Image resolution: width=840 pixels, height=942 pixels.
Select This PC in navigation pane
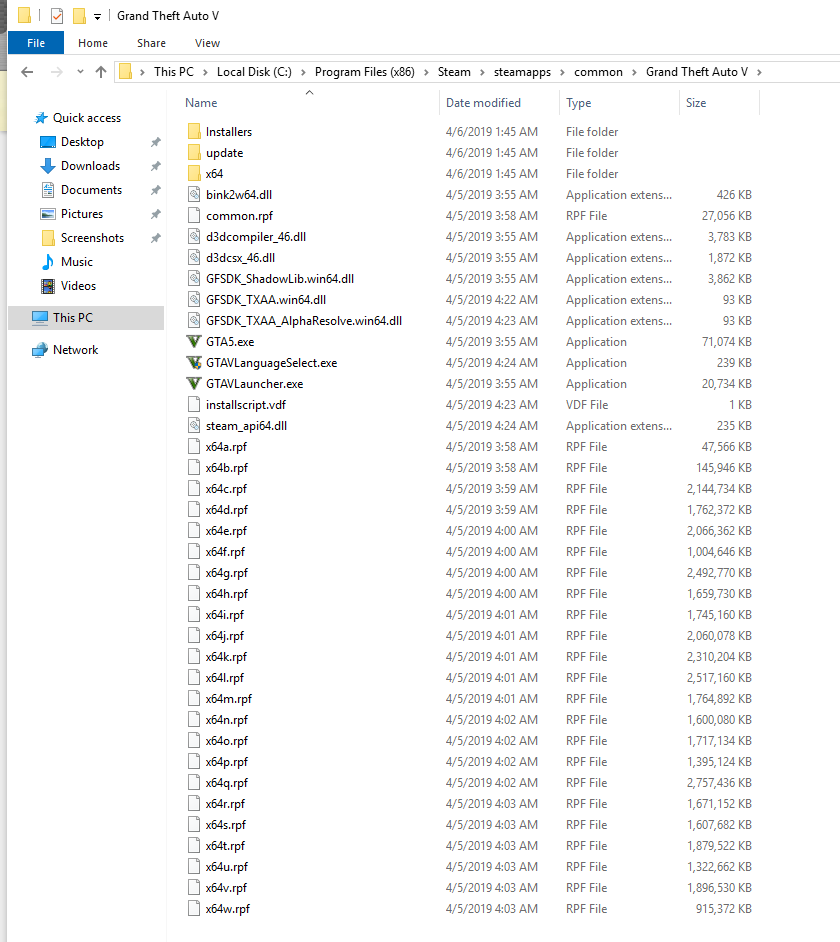[x=73, y=318]
